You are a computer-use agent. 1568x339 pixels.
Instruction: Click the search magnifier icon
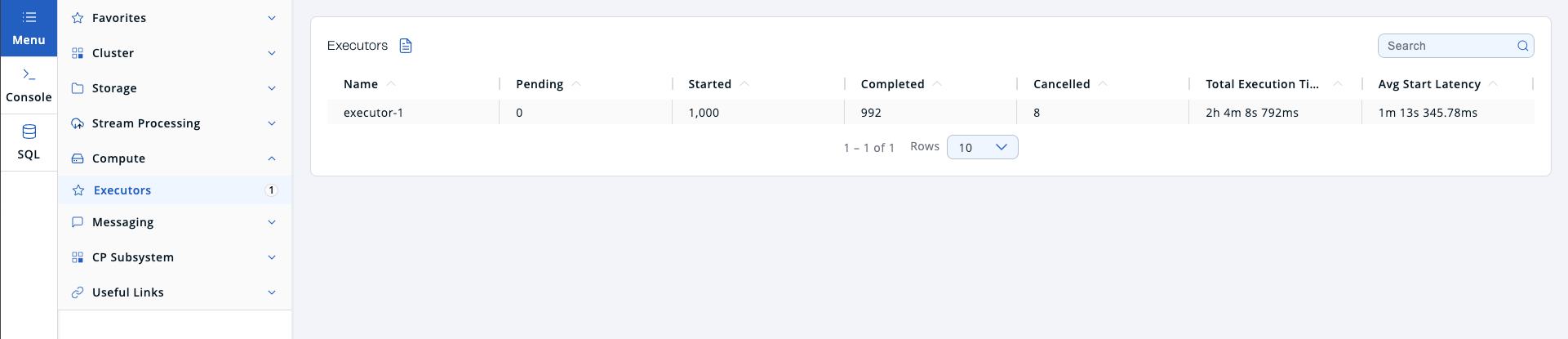coord(1522,46)
